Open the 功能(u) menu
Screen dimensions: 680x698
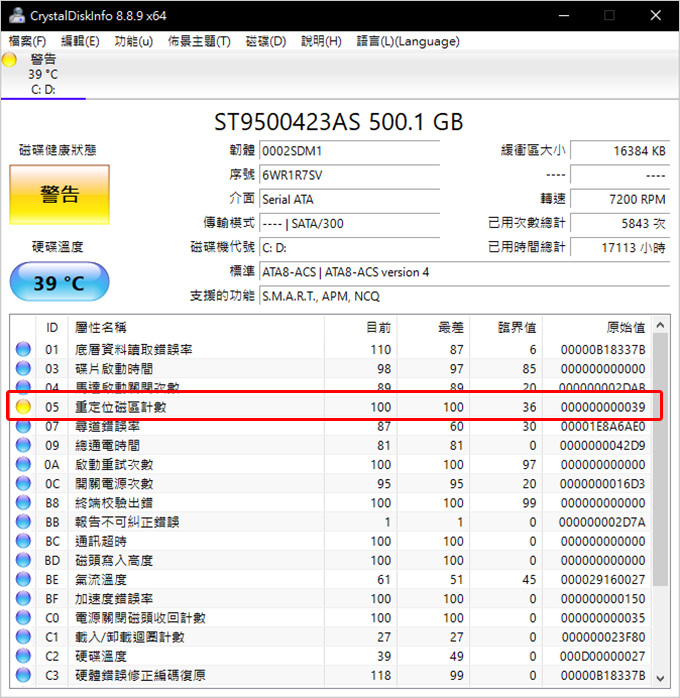pyautogui.click(x=134, y=41)
